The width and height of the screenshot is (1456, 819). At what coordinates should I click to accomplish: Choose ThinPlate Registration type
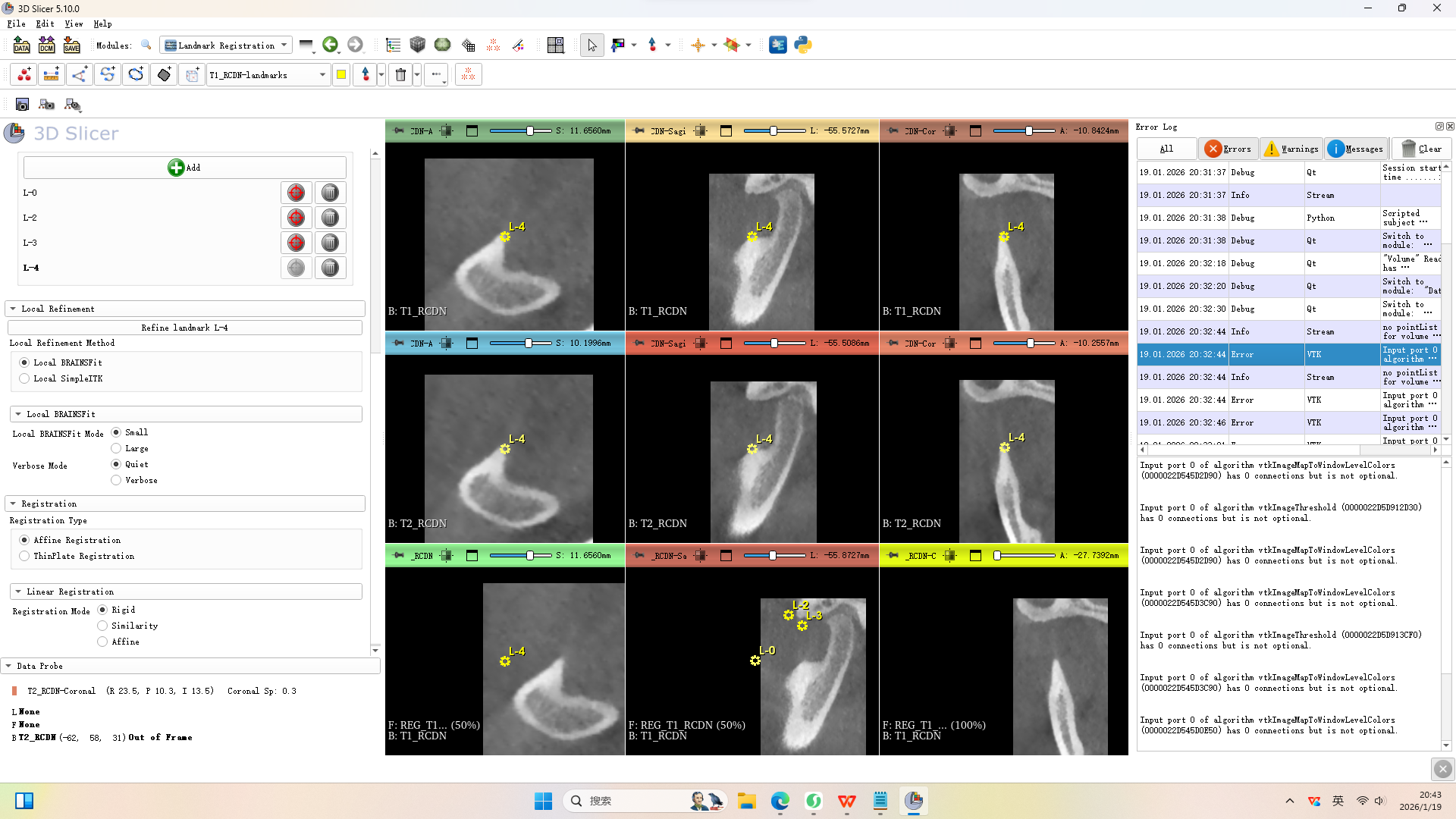tap(25, 556)
